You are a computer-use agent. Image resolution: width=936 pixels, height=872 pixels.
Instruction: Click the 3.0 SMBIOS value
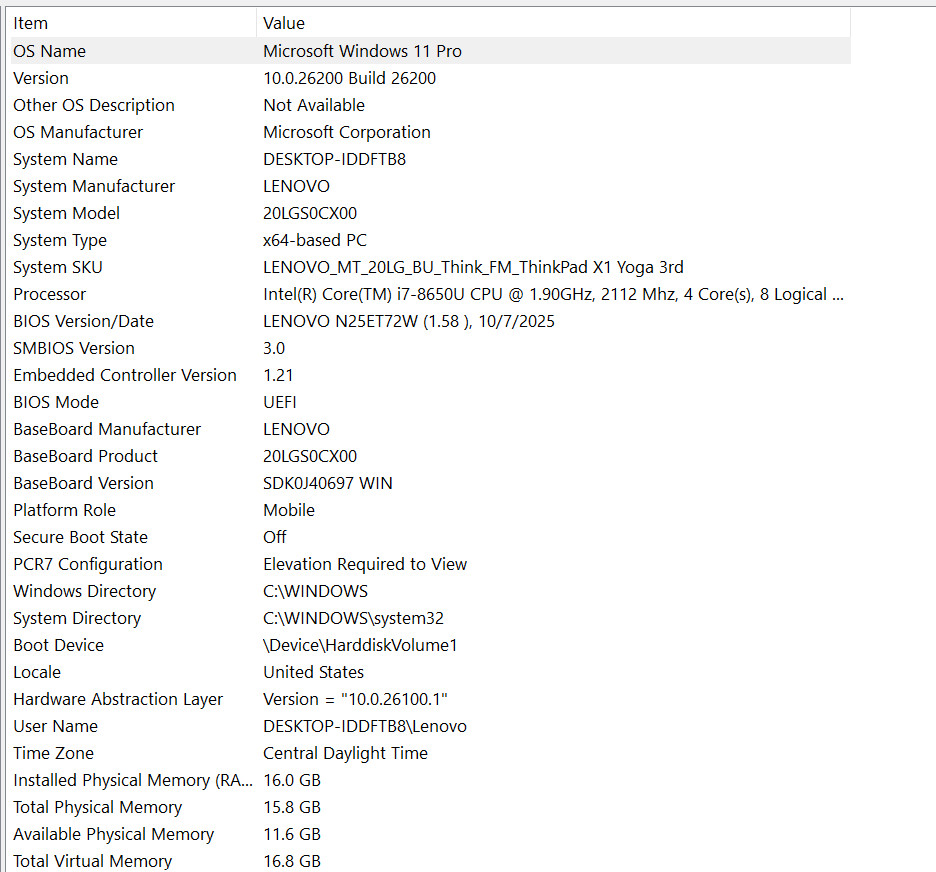(x=274, y=348)
